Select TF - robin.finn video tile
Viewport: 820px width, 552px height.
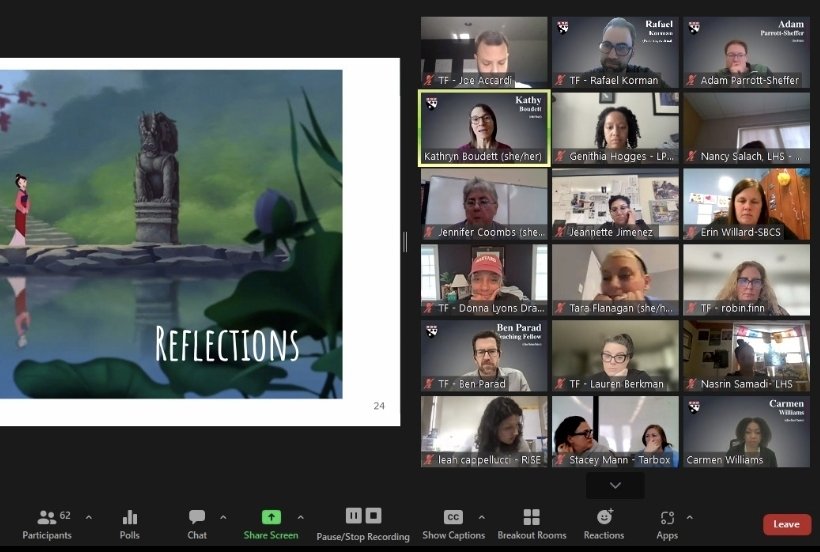pyautogui.click(x=747, y=280)
